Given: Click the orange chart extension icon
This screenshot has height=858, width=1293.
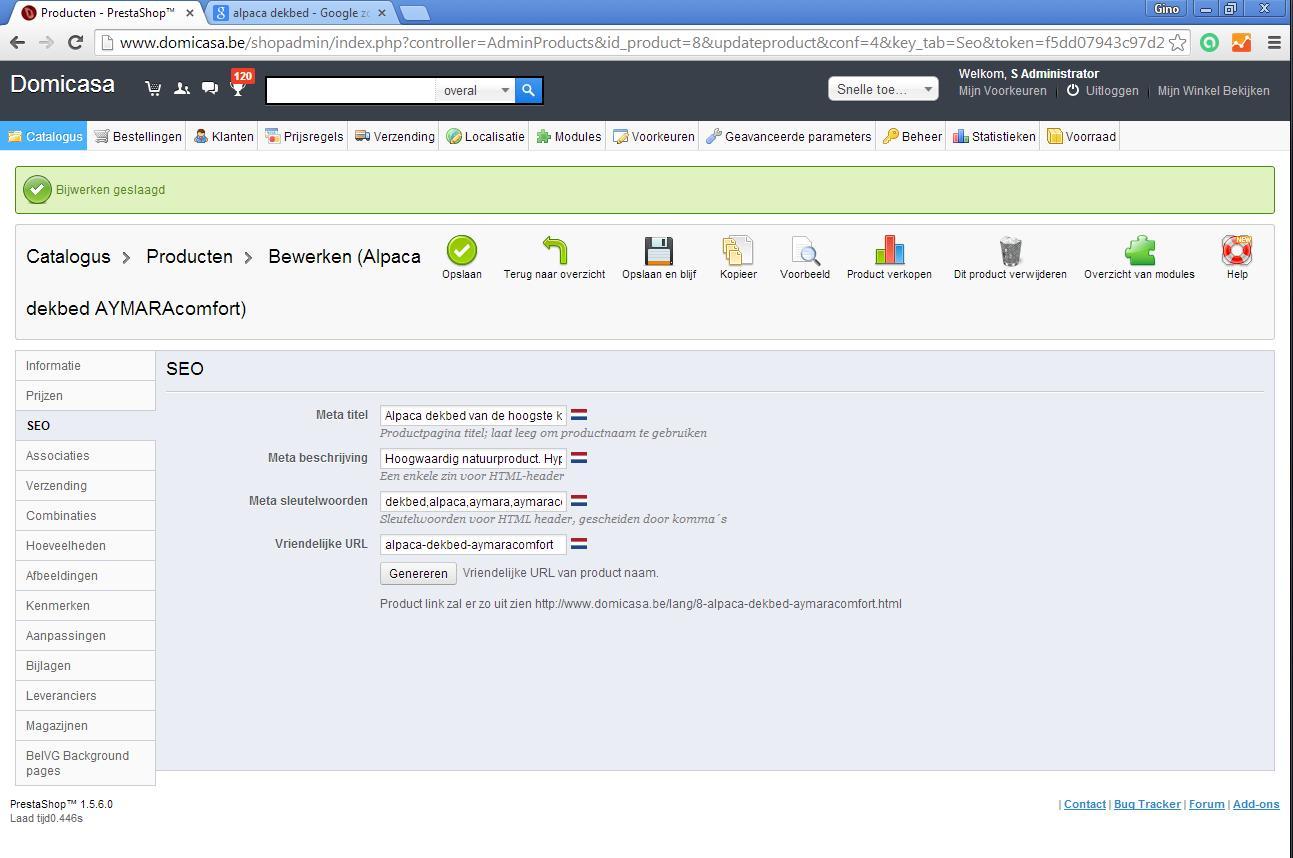Looking at the screenshot, I should pos(1241,42).
